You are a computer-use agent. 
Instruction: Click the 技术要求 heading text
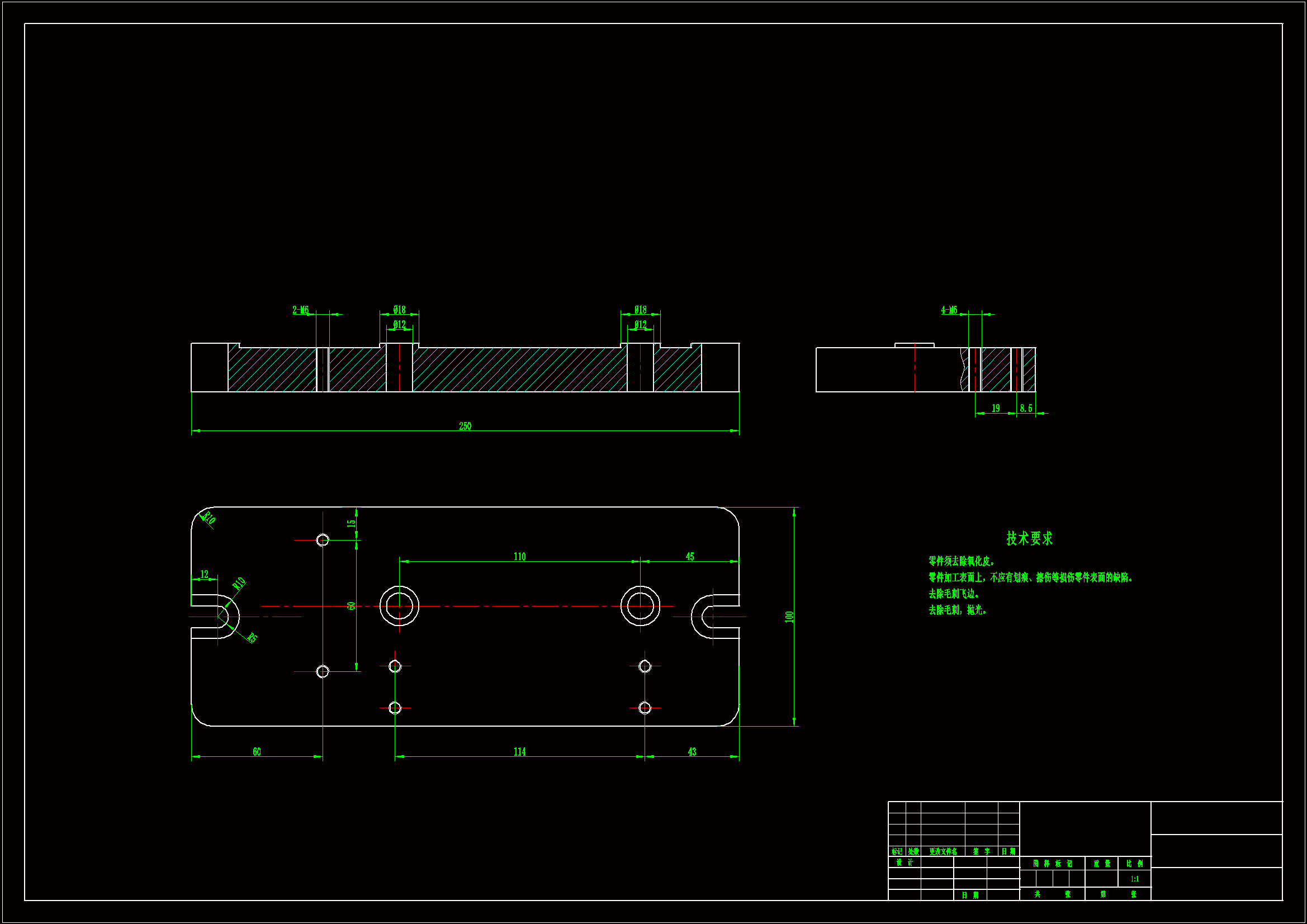[1029, 538]
